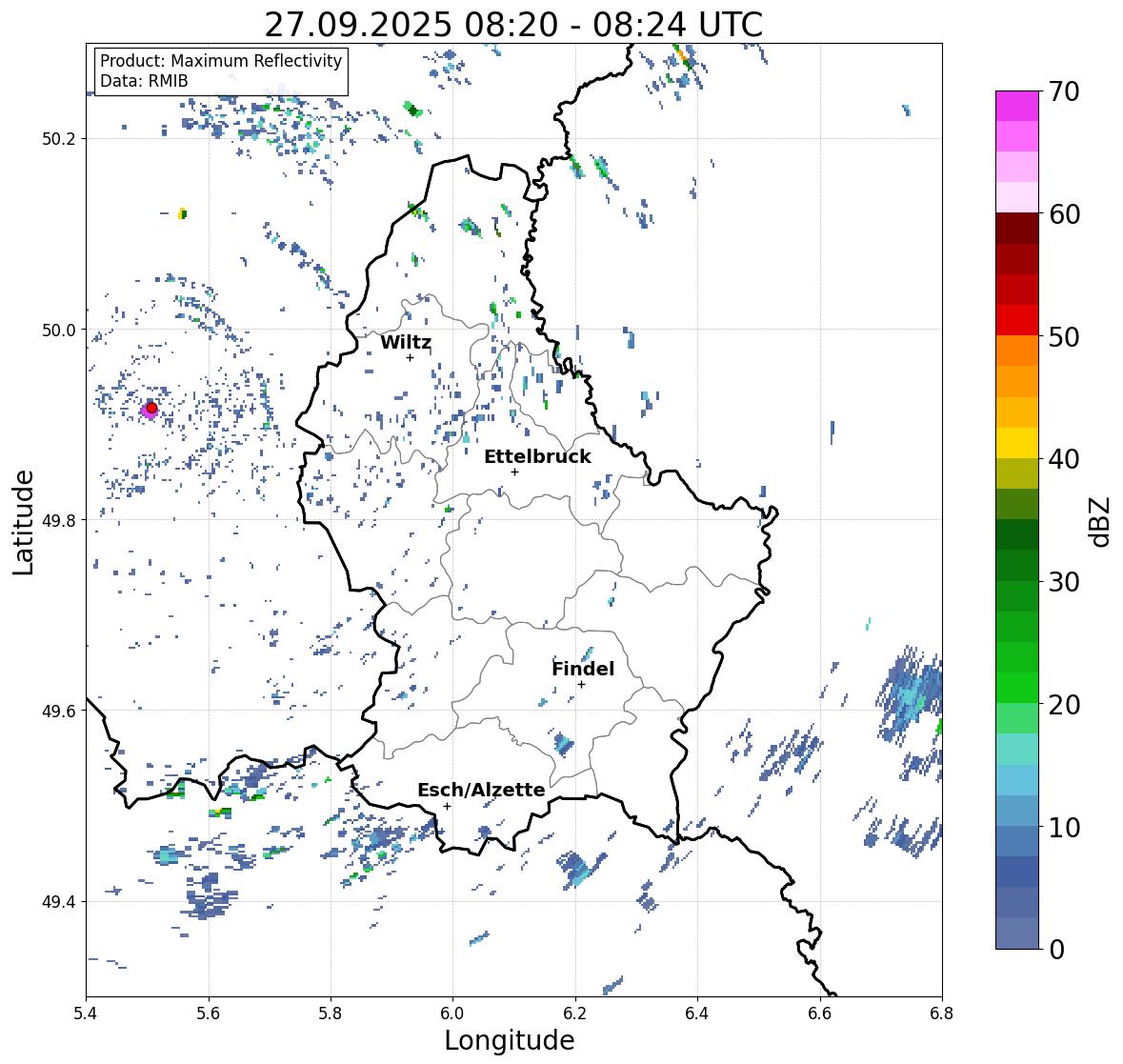Click the orange band below 50 on colorbar
This screenshot has height=1064, width=1123.
1017,351
